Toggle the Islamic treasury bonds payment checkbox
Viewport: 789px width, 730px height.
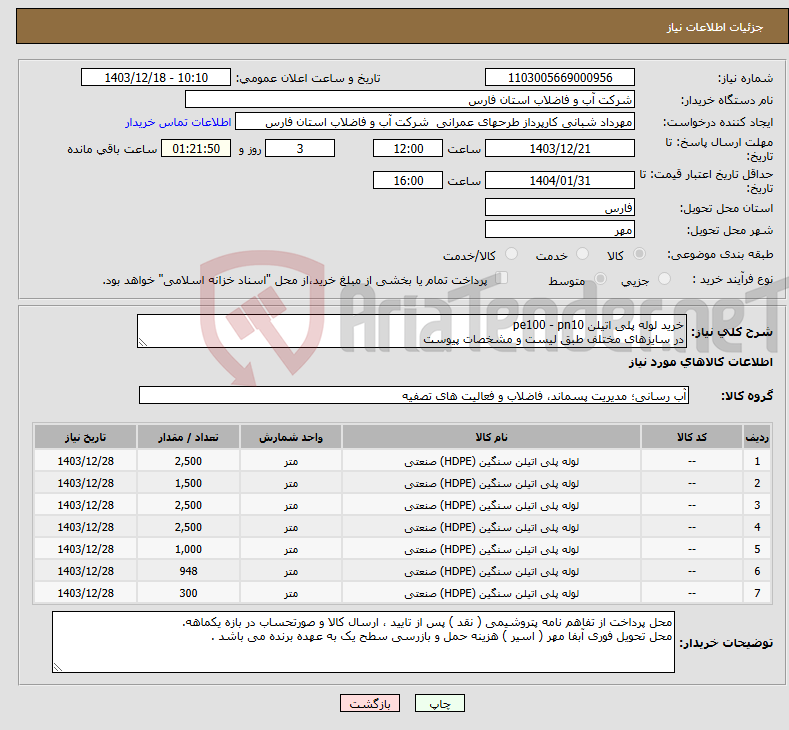[502, 278]
